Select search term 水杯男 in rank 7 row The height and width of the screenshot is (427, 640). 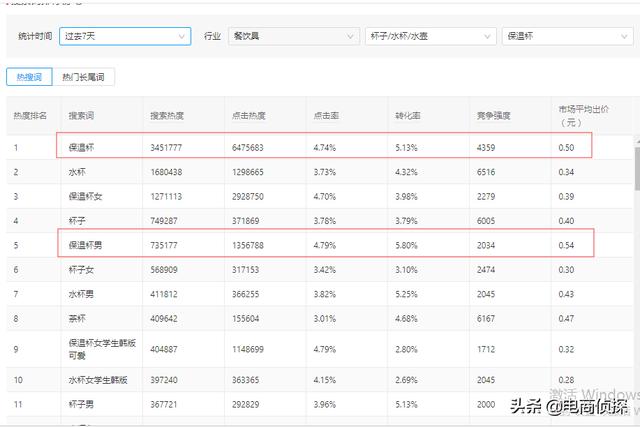81,294
